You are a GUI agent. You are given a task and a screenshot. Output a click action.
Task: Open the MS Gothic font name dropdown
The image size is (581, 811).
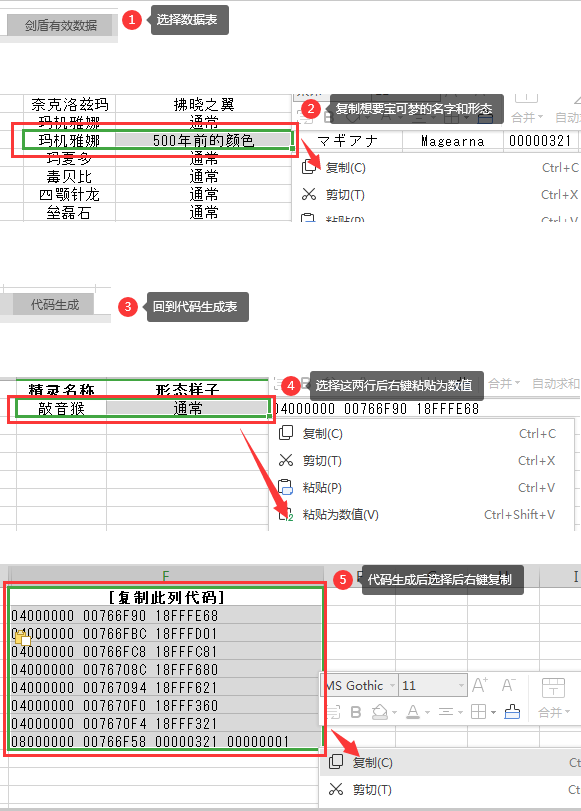[392, 686]
